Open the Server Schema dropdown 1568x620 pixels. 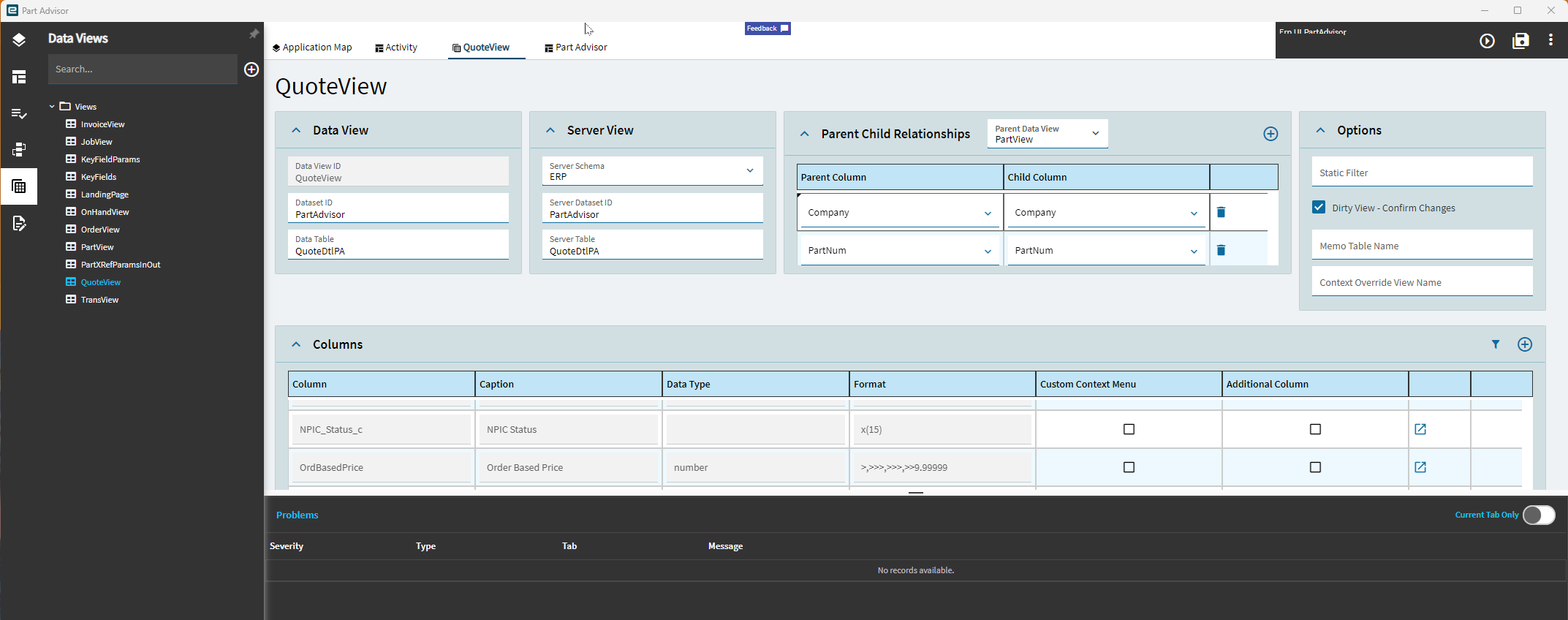pos(749,171)
